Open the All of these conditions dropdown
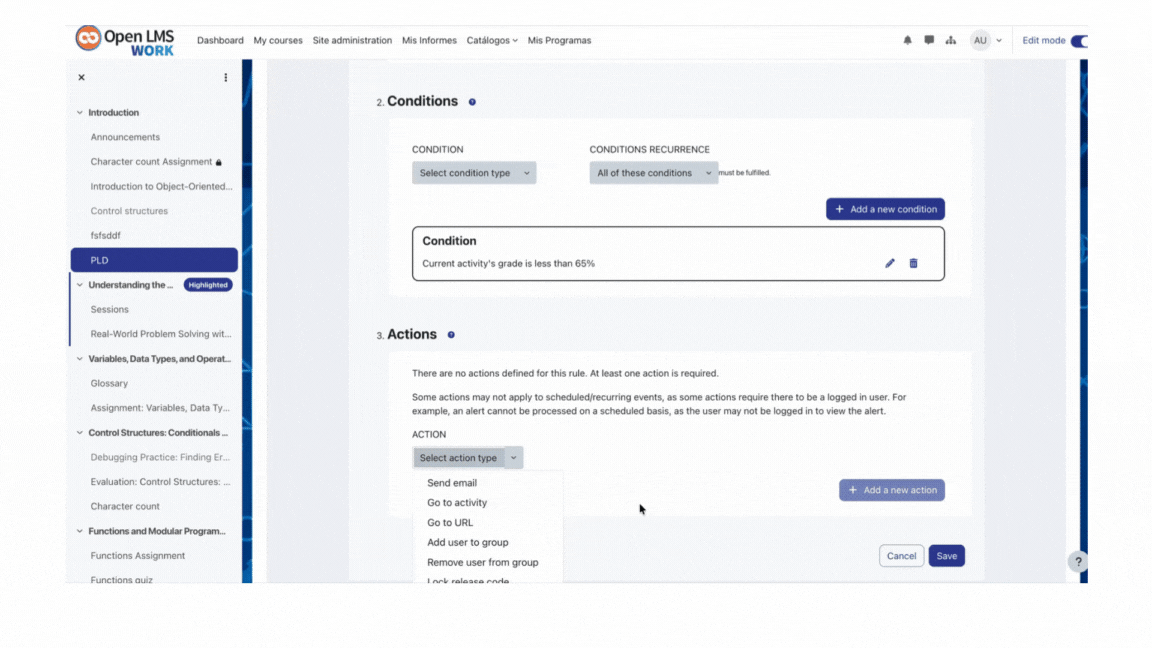Viewport: 1152px width, 648px height. (x=653, y=173)
